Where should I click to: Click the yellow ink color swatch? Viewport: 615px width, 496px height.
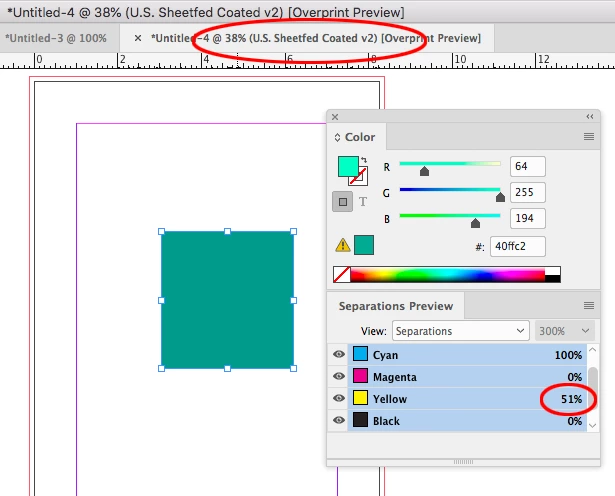point(360,398)
